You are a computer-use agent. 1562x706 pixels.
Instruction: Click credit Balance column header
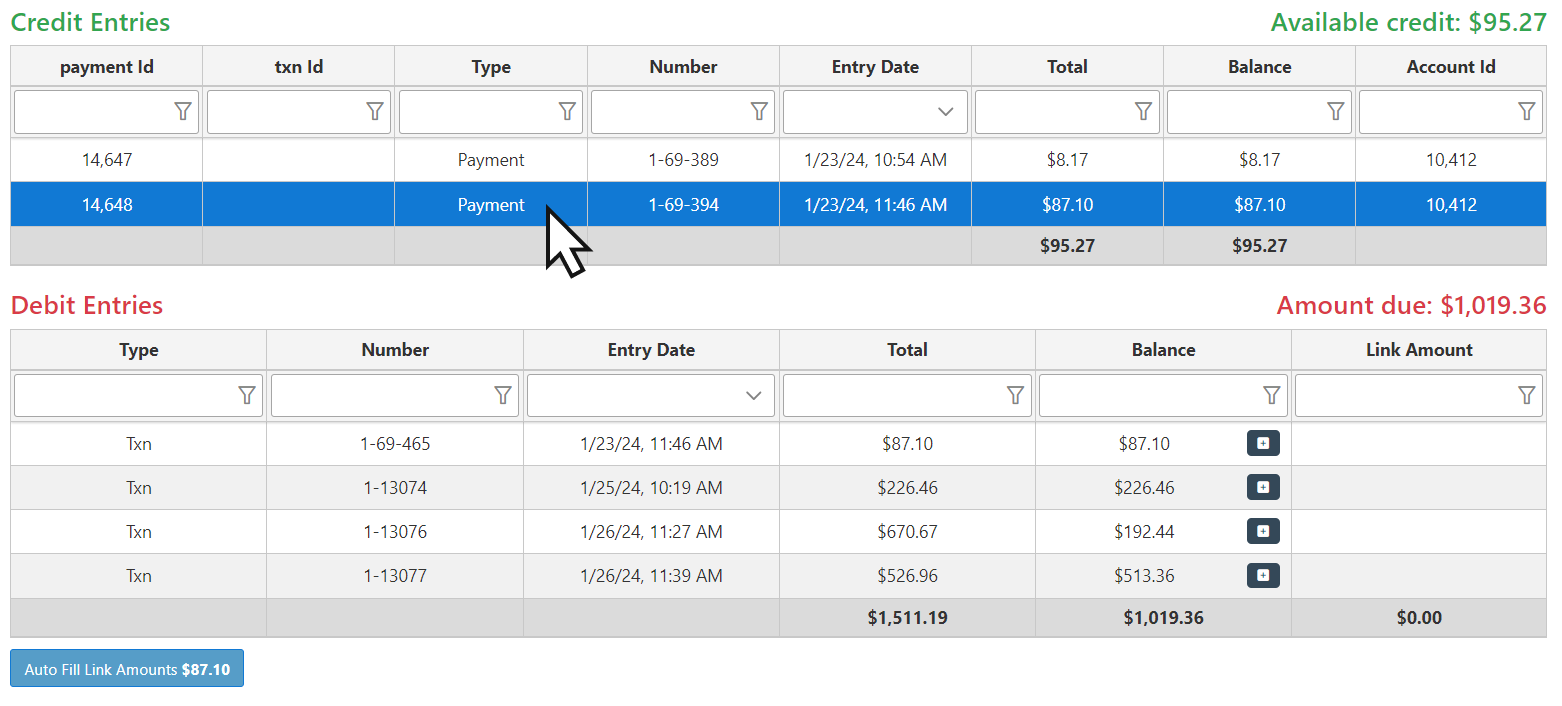click(1259, 67)
